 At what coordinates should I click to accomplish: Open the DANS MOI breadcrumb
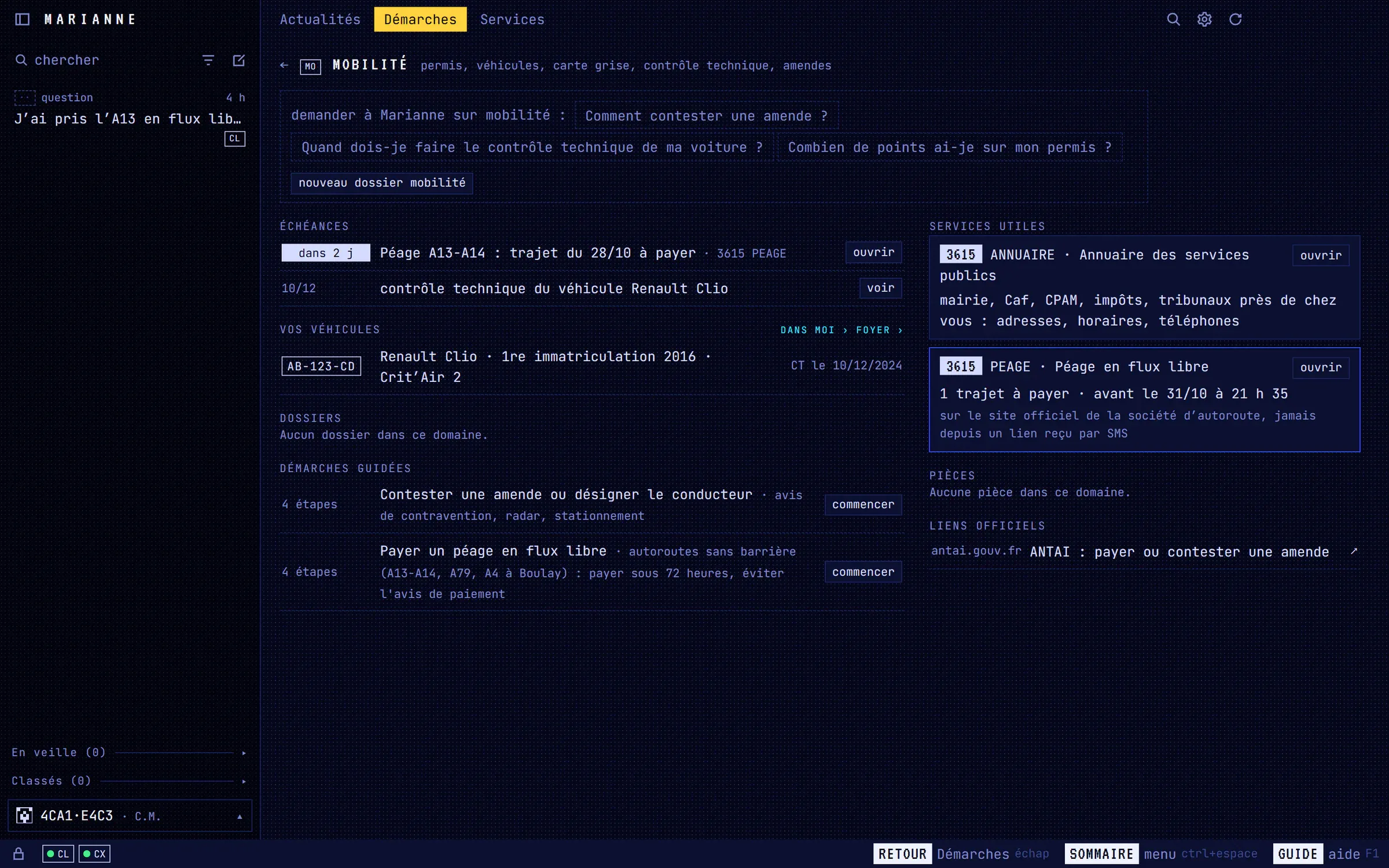click(x=807, y=330)
